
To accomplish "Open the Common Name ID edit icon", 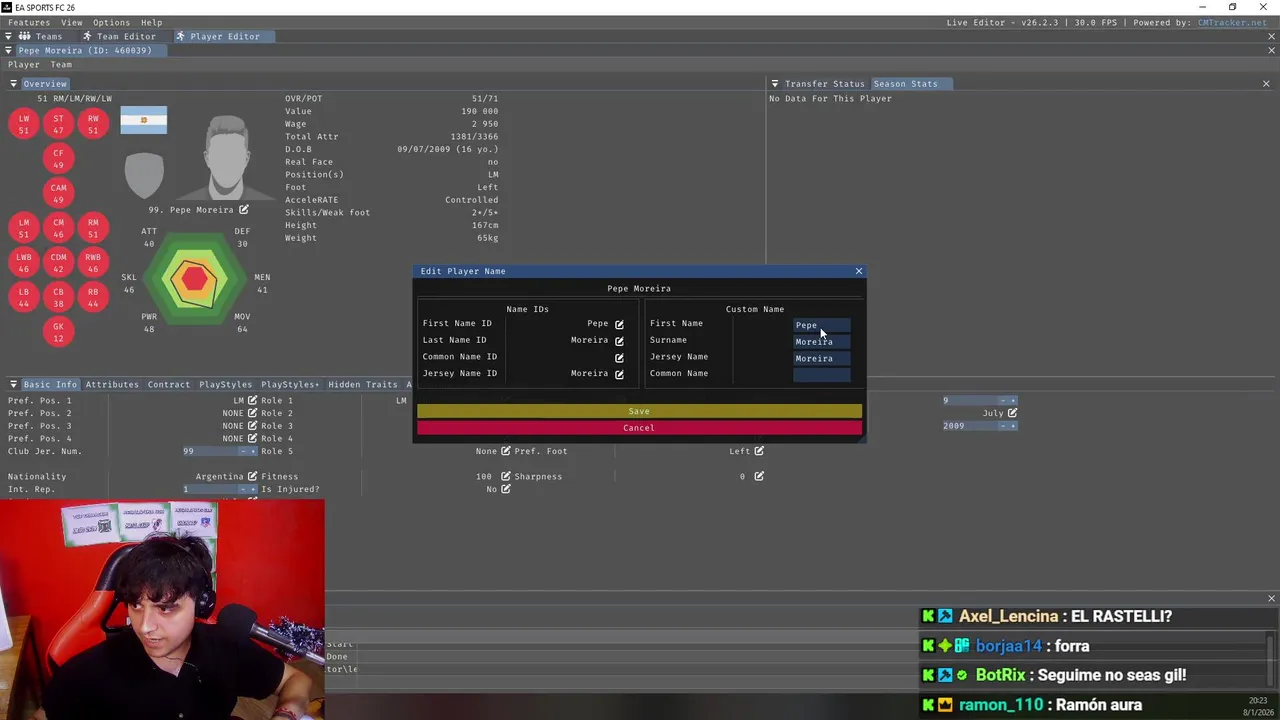I will (619, 357).
